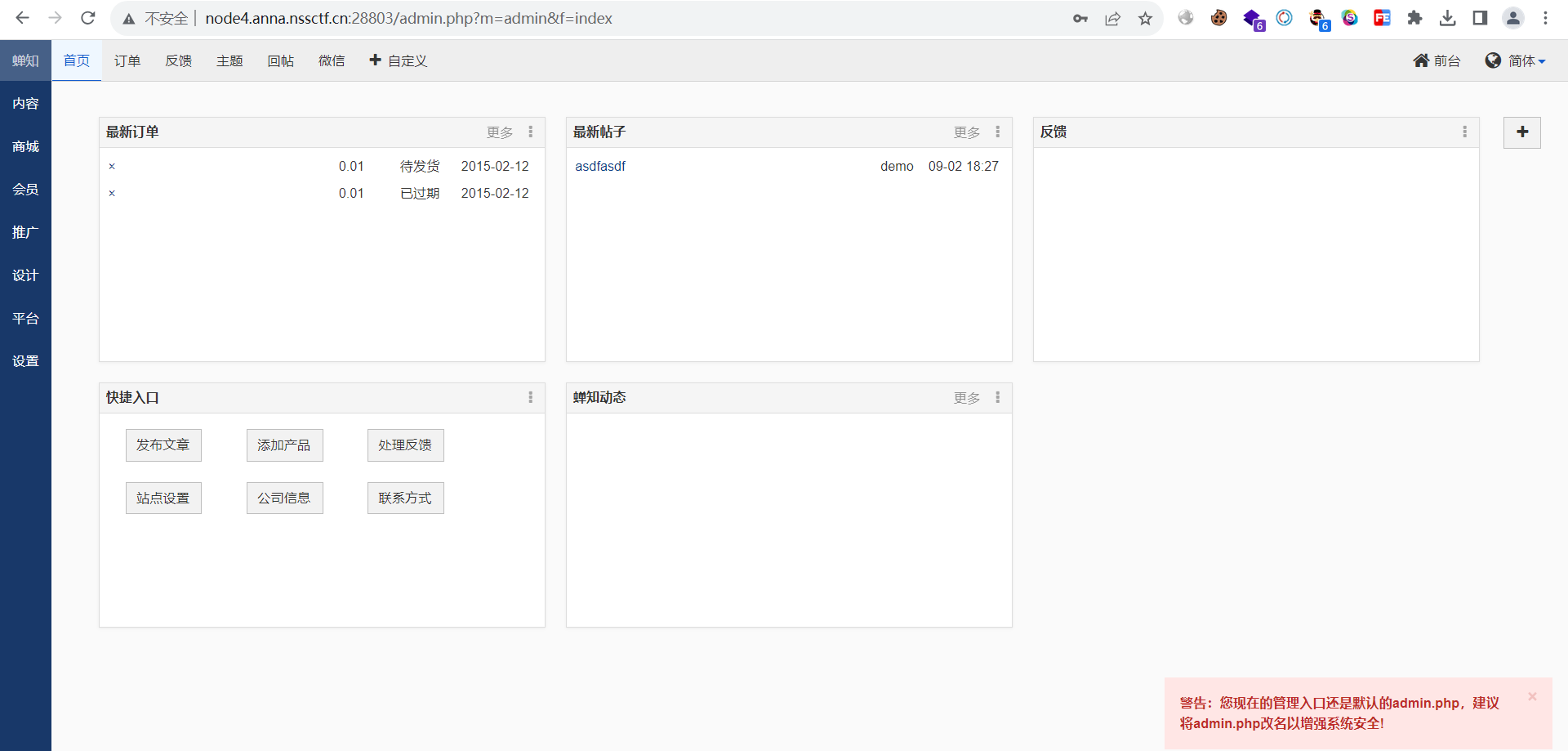The width and height of the screenshot is (1568, 751).
Task: Open the 回帖 tab
Action: point(280,60)
